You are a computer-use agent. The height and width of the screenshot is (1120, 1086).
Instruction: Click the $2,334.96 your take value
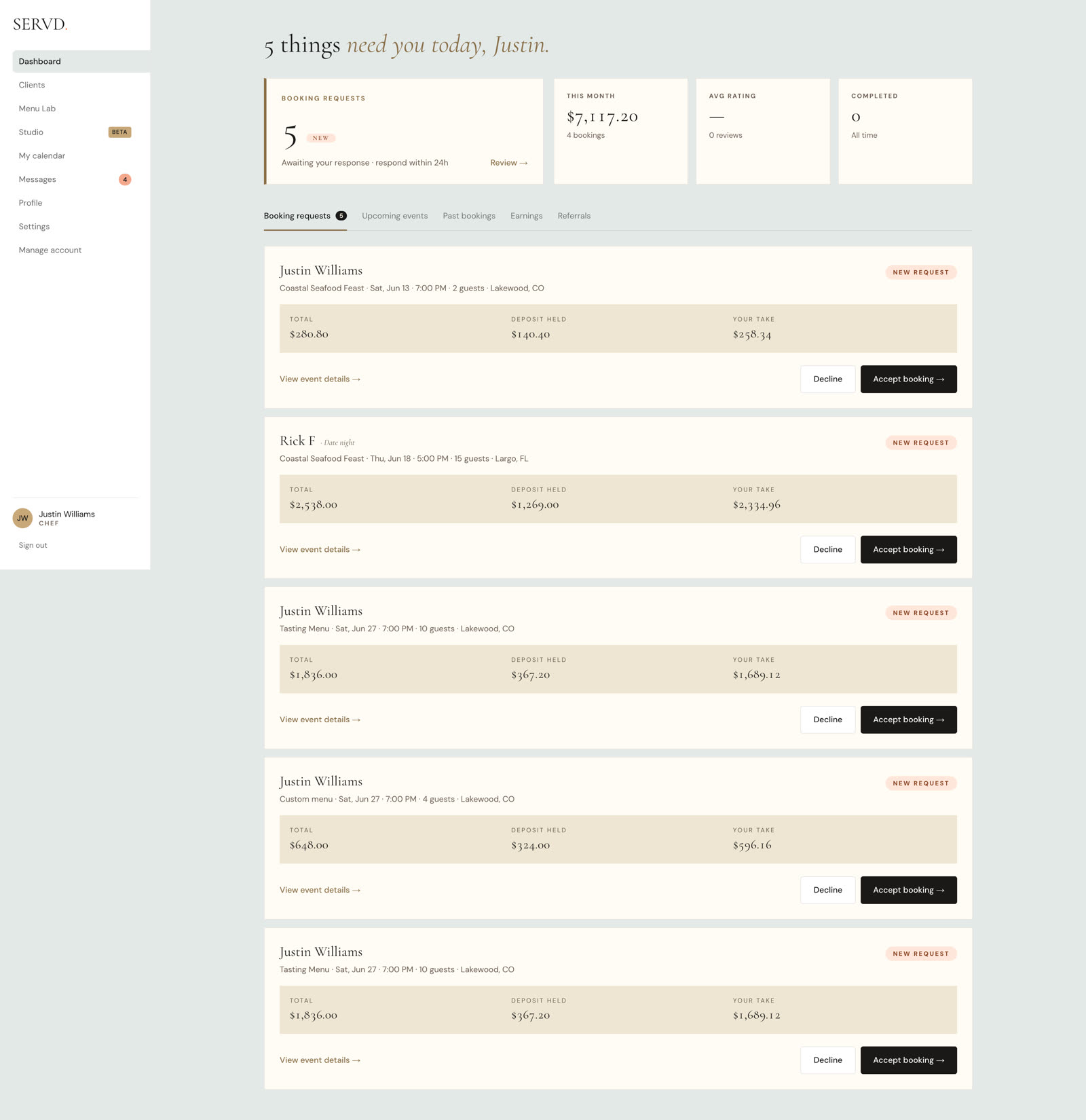(757, 505)
